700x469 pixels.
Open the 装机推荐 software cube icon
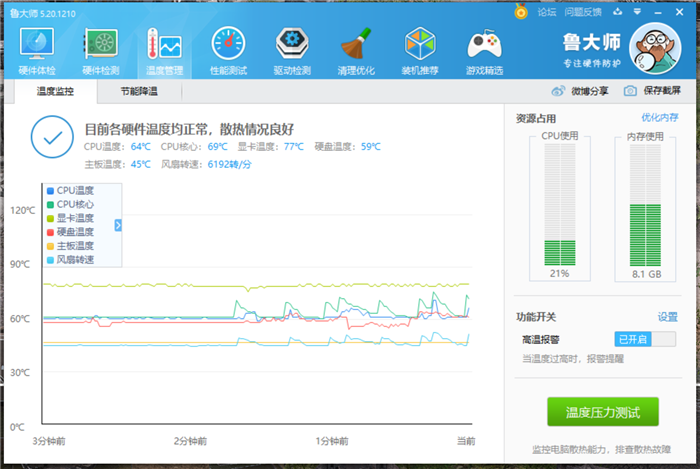(x=420, y=43)
